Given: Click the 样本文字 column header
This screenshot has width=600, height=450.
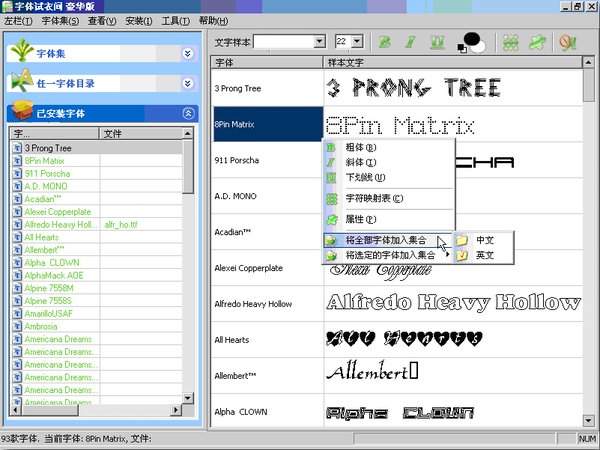Looking at the screenshot, I should 450,62.
